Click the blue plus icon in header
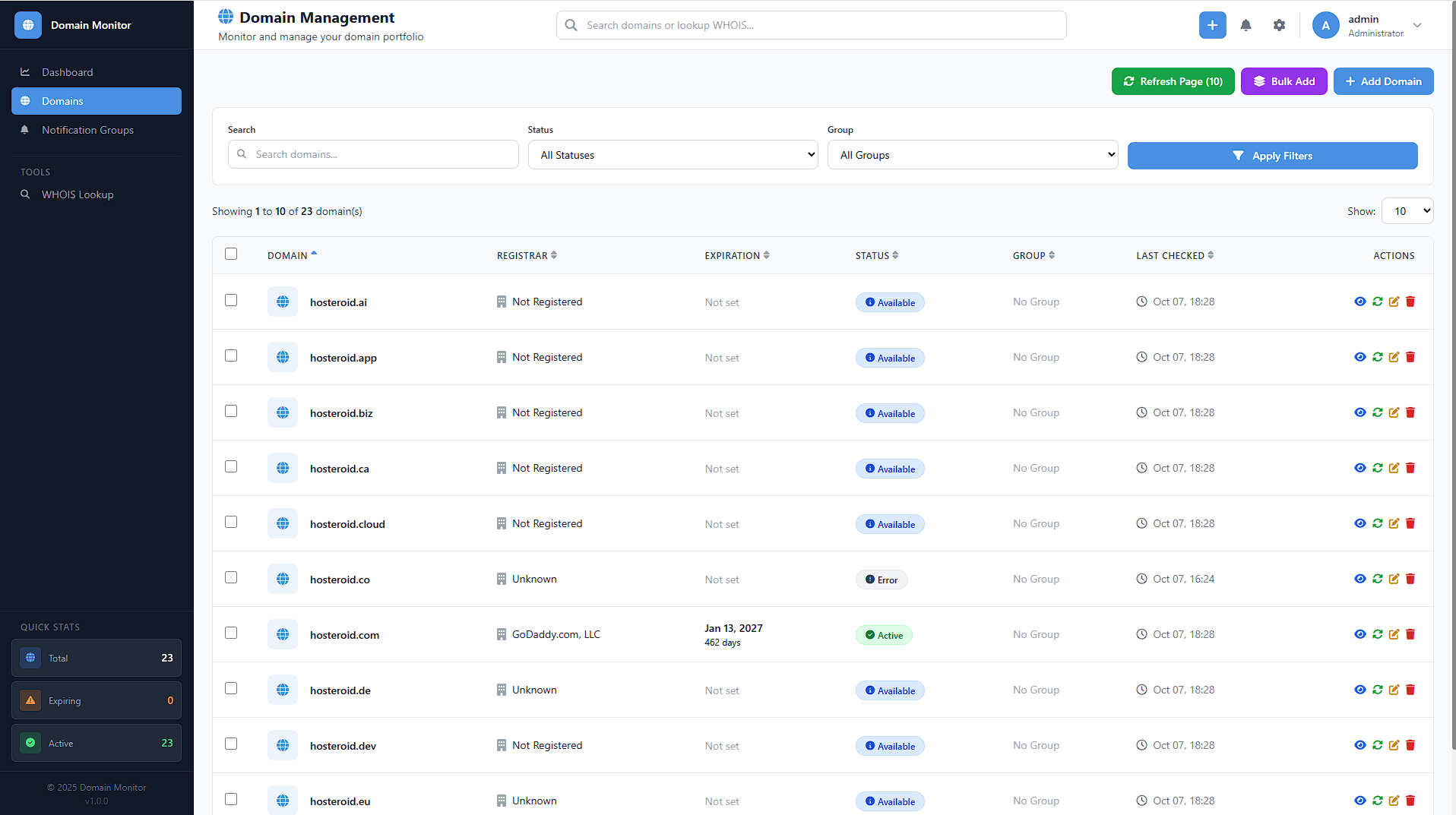1456x815 pixels. click(1212, 25)
